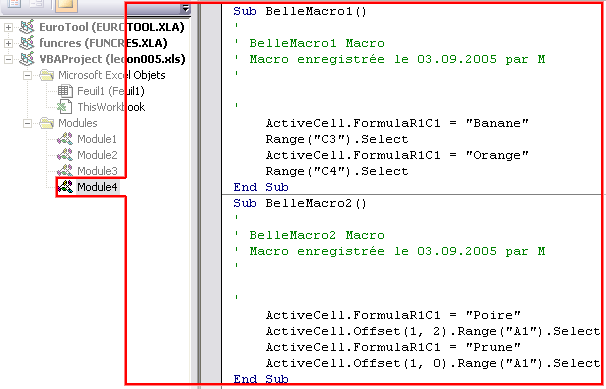Select the VBAProject (lecon005.xls) label
Screen dimensions: 606x389
pos(112,59)
